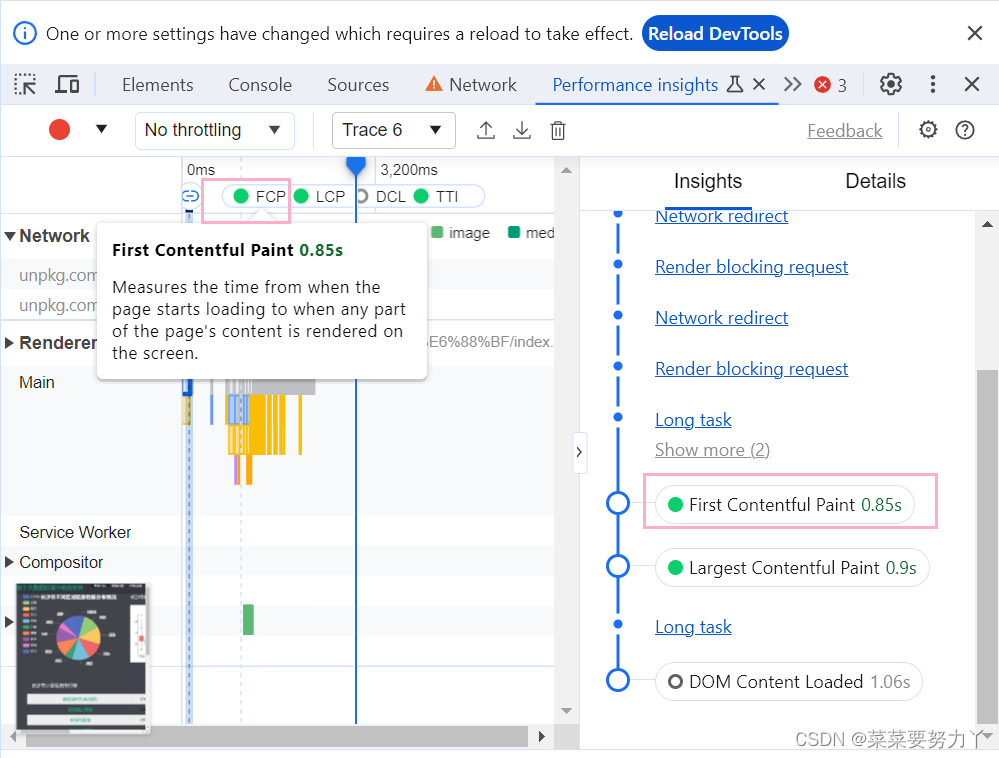This screenshot has height=758, width=999.
Task: Click Show more (2) link
Action: 712,450
